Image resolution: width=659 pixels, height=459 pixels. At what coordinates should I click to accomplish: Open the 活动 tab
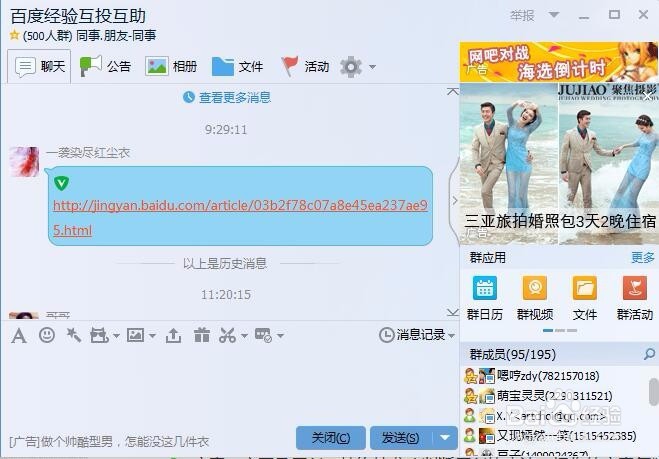coord(304,66)
